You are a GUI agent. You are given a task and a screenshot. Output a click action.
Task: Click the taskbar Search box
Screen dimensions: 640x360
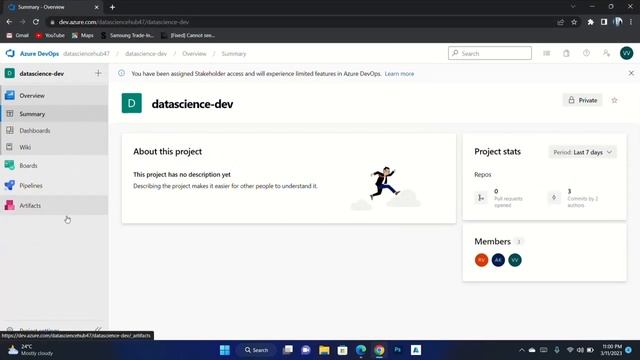(256, 350)
